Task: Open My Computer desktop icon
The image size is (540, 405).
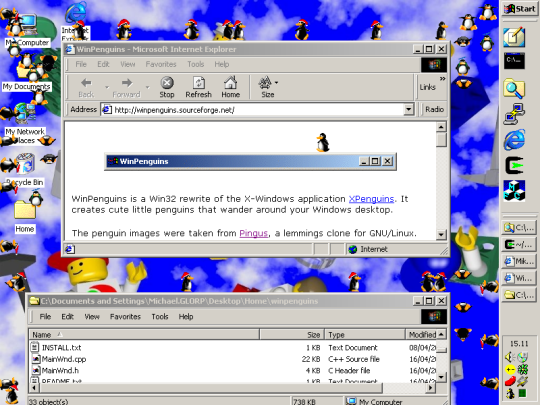Action: [27, 30]
